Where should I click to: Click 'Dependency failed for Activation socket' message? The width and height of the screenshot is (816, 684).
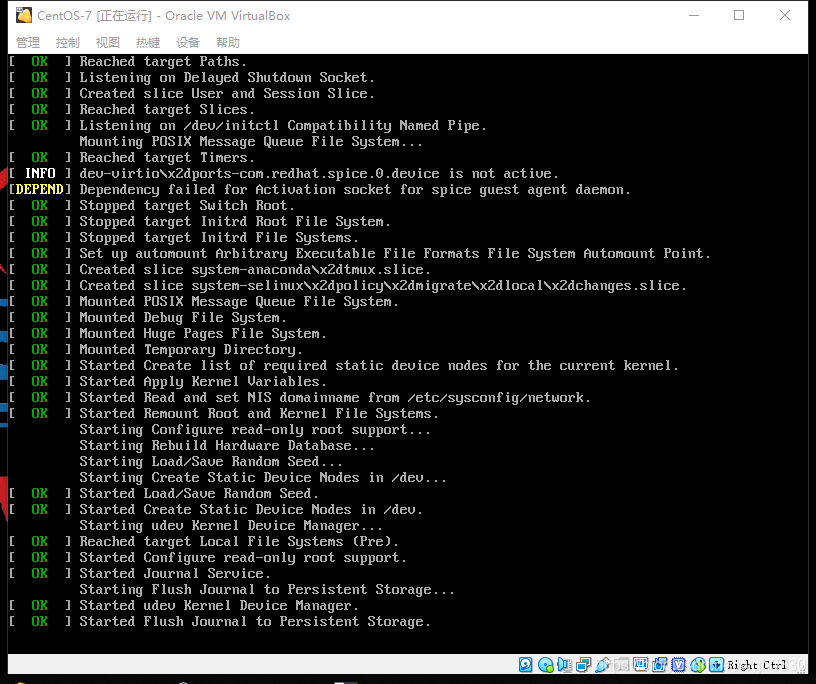pos(355,189)
